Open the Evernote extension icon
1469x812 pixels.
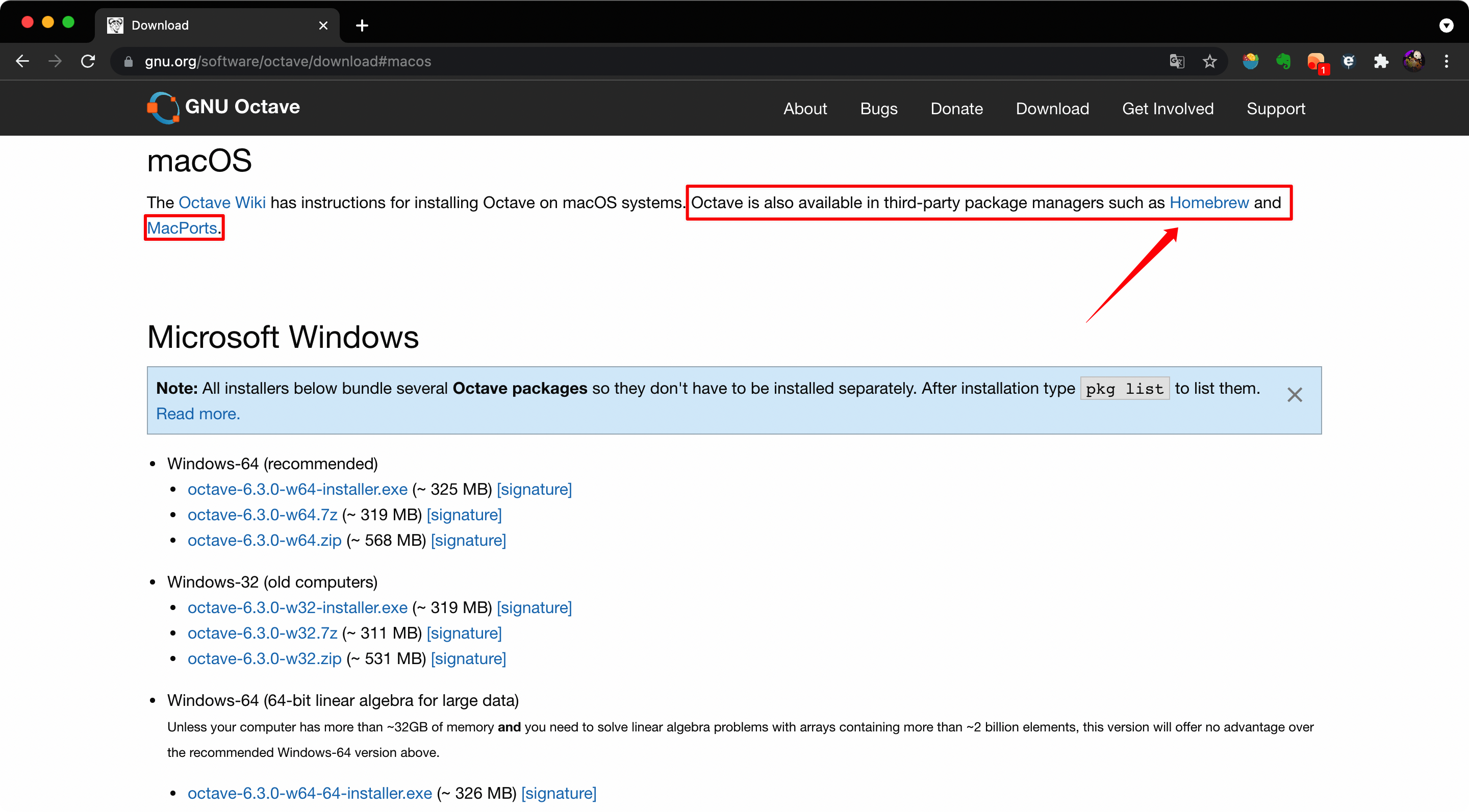1283,61
